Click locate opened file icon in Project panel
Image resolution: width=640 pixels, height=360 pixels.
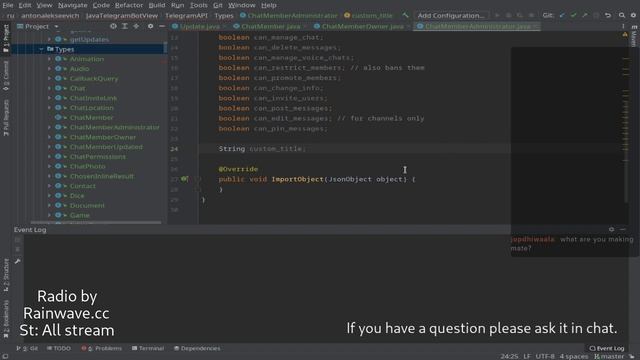click(113, 26)
